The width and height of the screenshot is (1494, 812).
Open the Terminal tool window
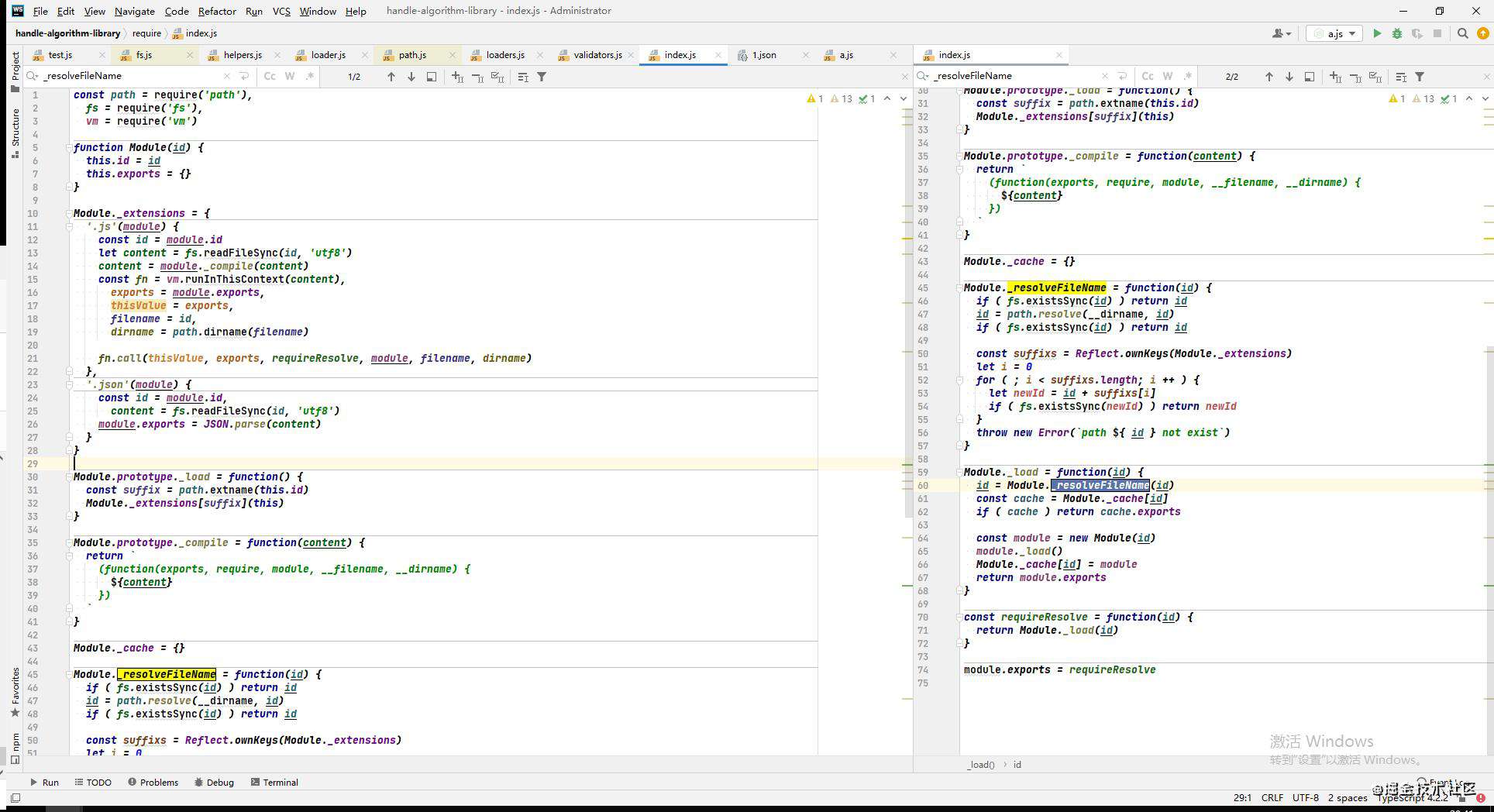pos(274,783)
